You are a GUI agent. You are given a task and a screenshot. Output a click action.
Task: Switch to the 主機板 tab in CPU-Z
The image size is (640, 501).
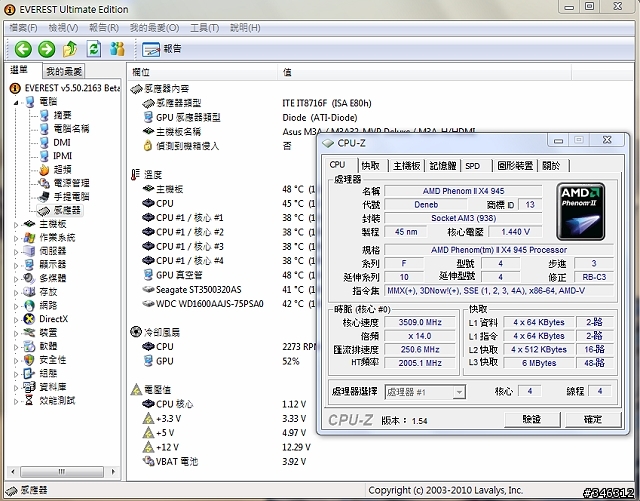point(407,165)
